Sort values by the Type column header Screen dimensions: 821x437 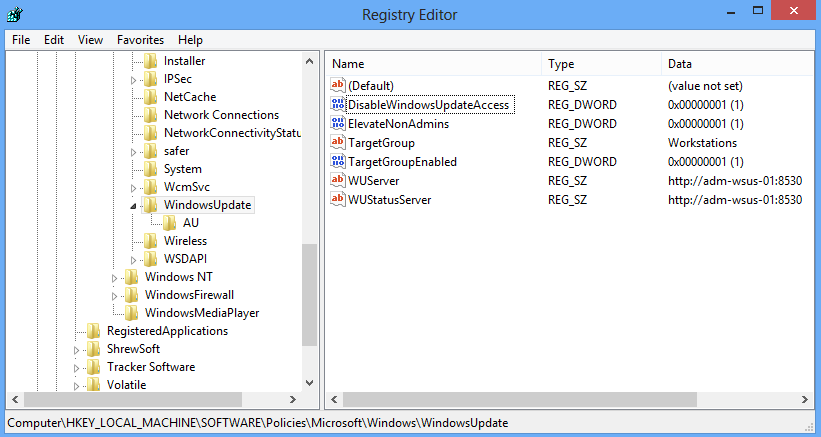pyautogui.click(x=602, y=64)
